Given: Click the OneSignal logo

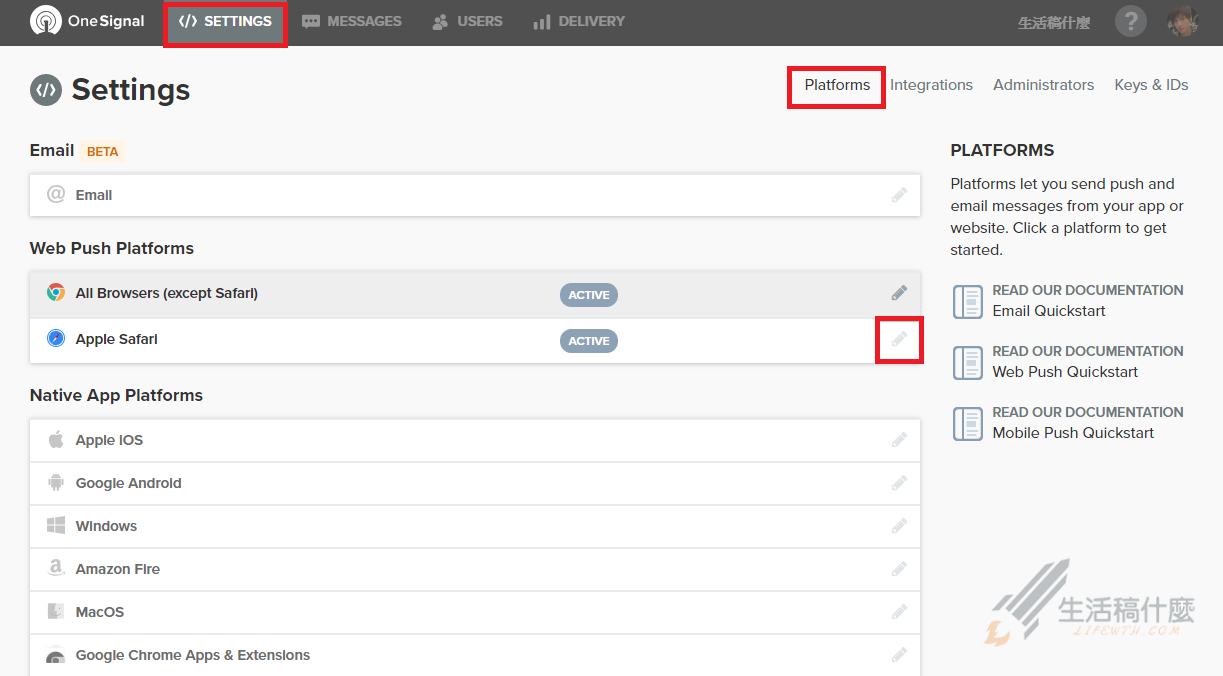Looking at the screenshot, I should (x=87, y=21).
